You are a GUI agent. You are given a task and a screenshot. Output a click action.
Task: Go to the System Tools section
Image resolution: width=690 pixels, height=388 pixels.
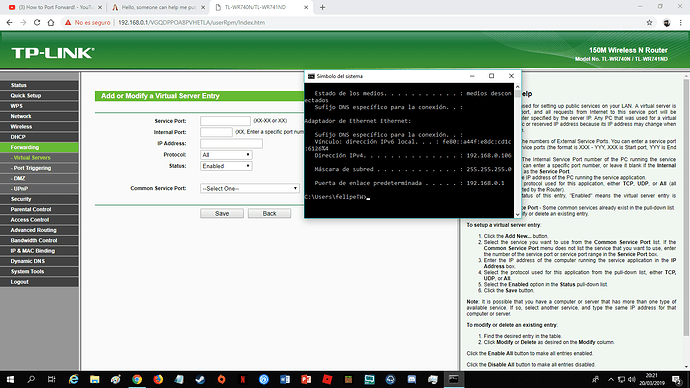pos(27,271)
